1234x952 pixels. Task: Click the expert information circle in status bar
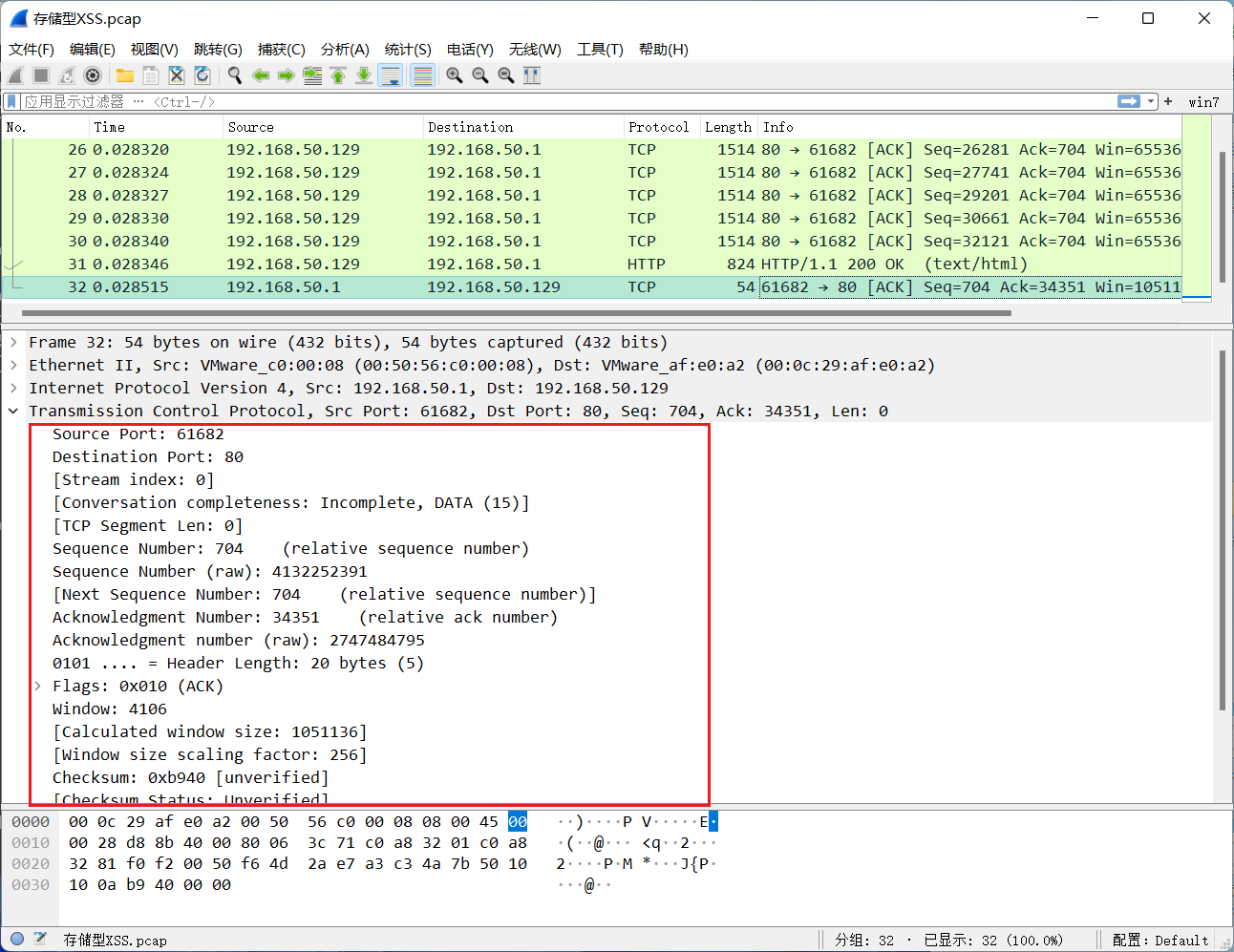17,939
